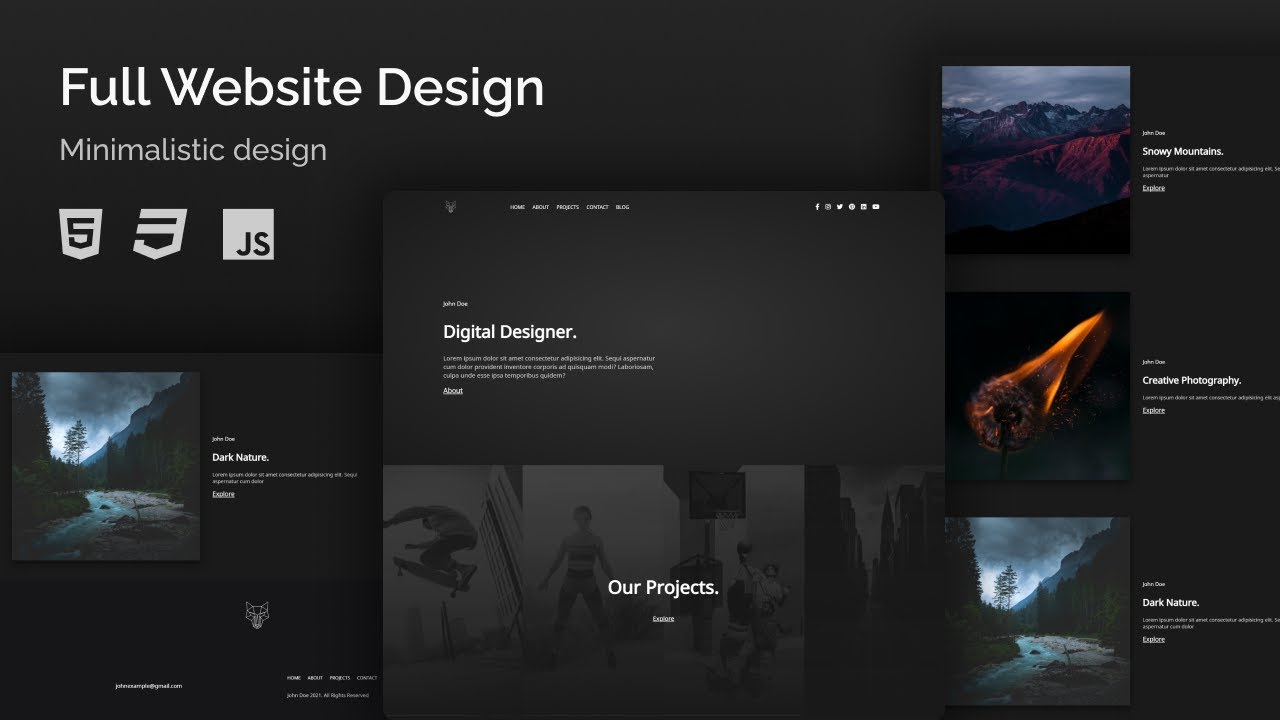Open the Pinterest social icon
The height and width of the screenshot is (720, 1280).
point(852,207)
